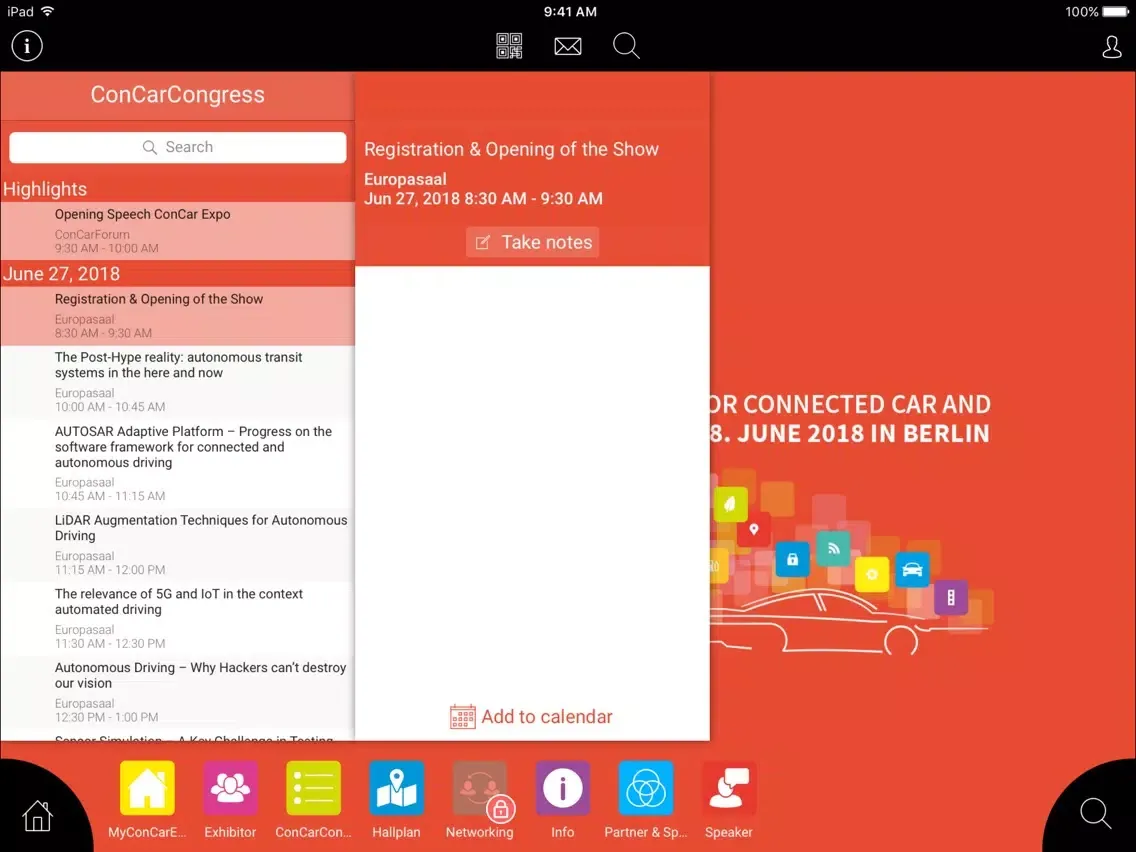Open the Speaker tile

click(729, 788)
